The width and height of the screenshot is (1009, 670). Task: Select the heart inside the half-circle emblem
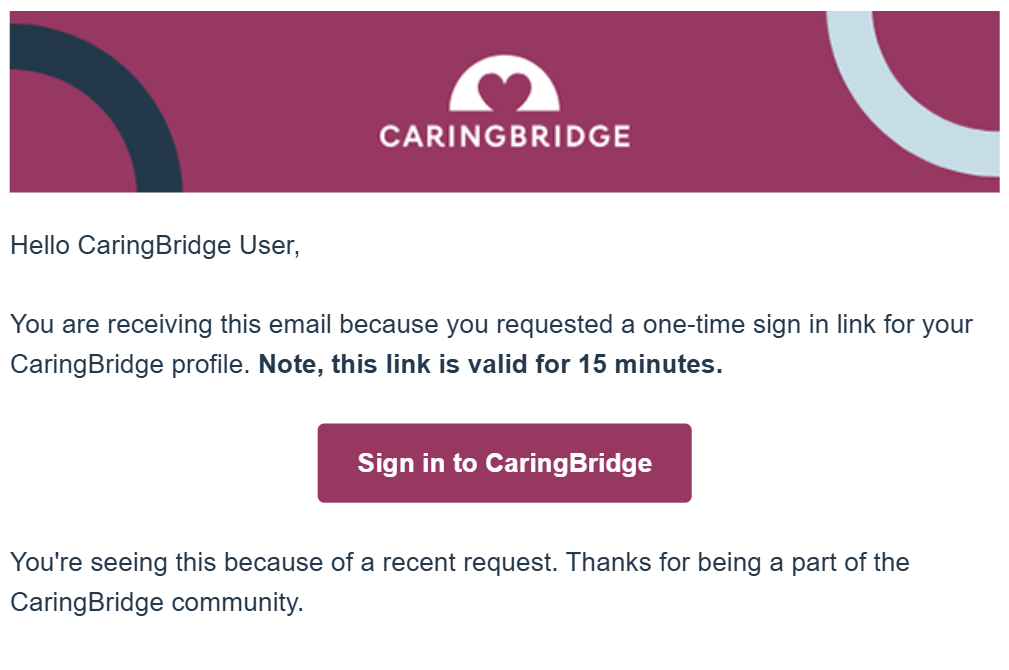(504, 90)
